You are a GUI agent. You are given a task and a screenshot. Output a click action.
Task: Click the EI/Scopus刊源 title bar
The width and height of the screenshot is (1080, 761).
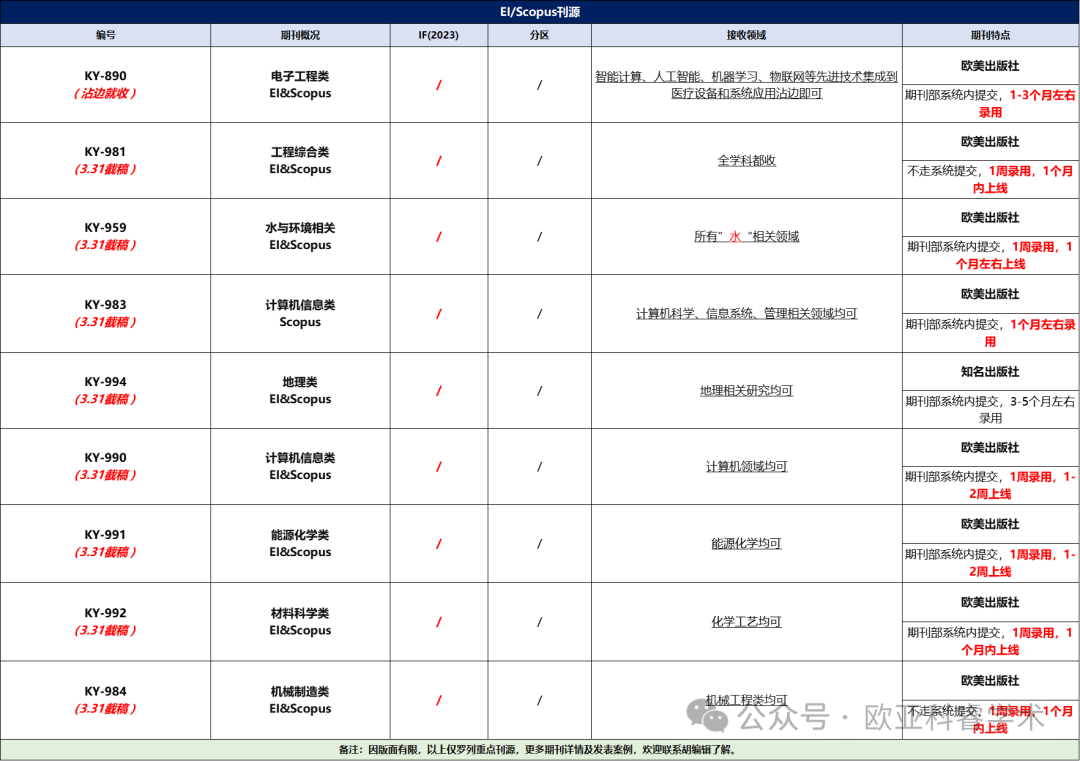tap(540, 12)
